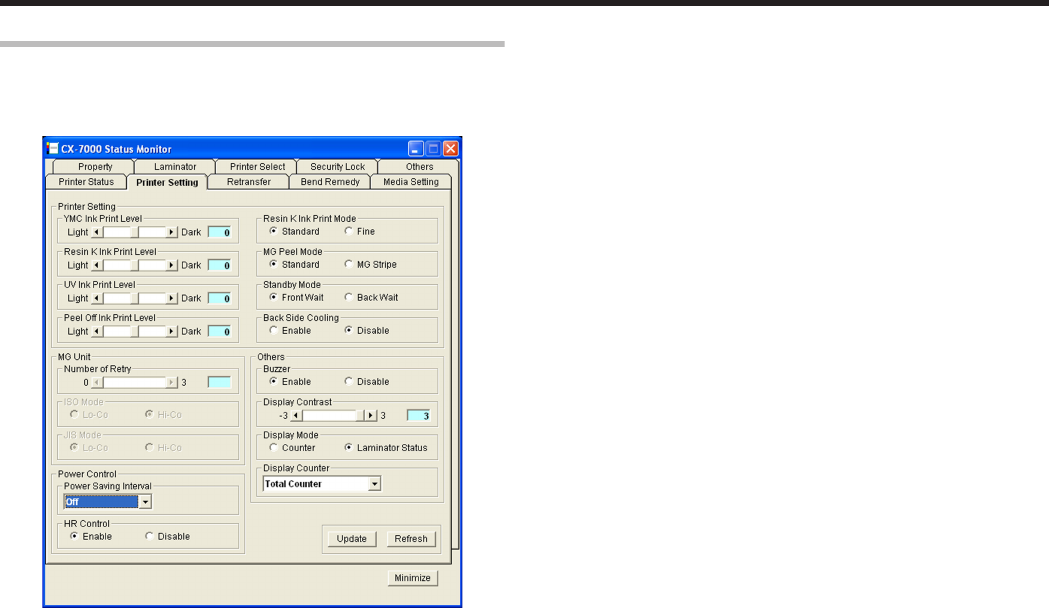This screenshot has height=608, width=1049.
Task: Click the right arrow of YMC Ink Print Level
Action: [171, 232]
